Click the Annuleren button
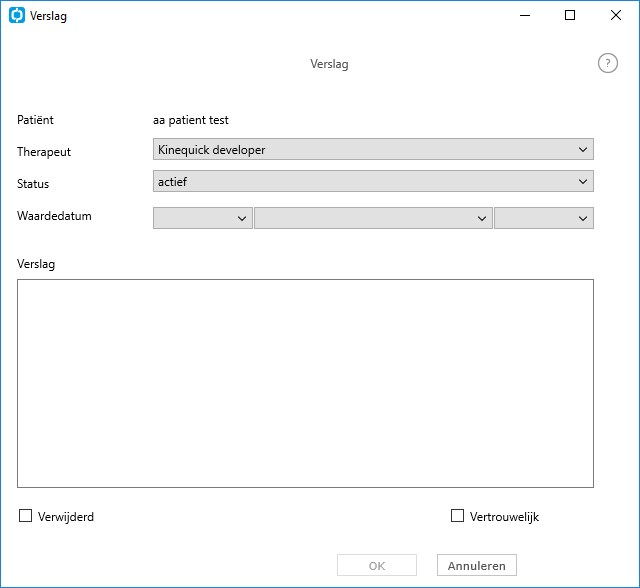Image resolution: width=640 pixels, height=588 pixels. [x=477, y=565]
